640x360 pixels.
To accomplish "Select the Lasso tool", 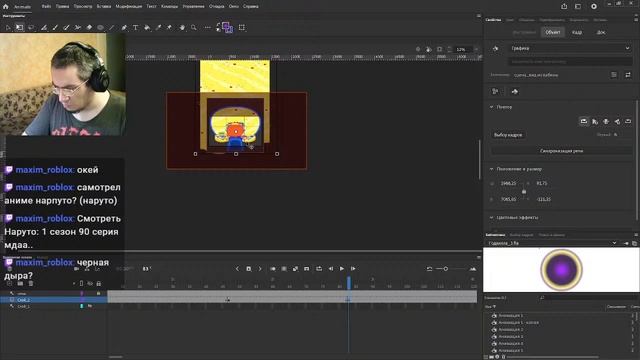I will (x=31, y=28).
